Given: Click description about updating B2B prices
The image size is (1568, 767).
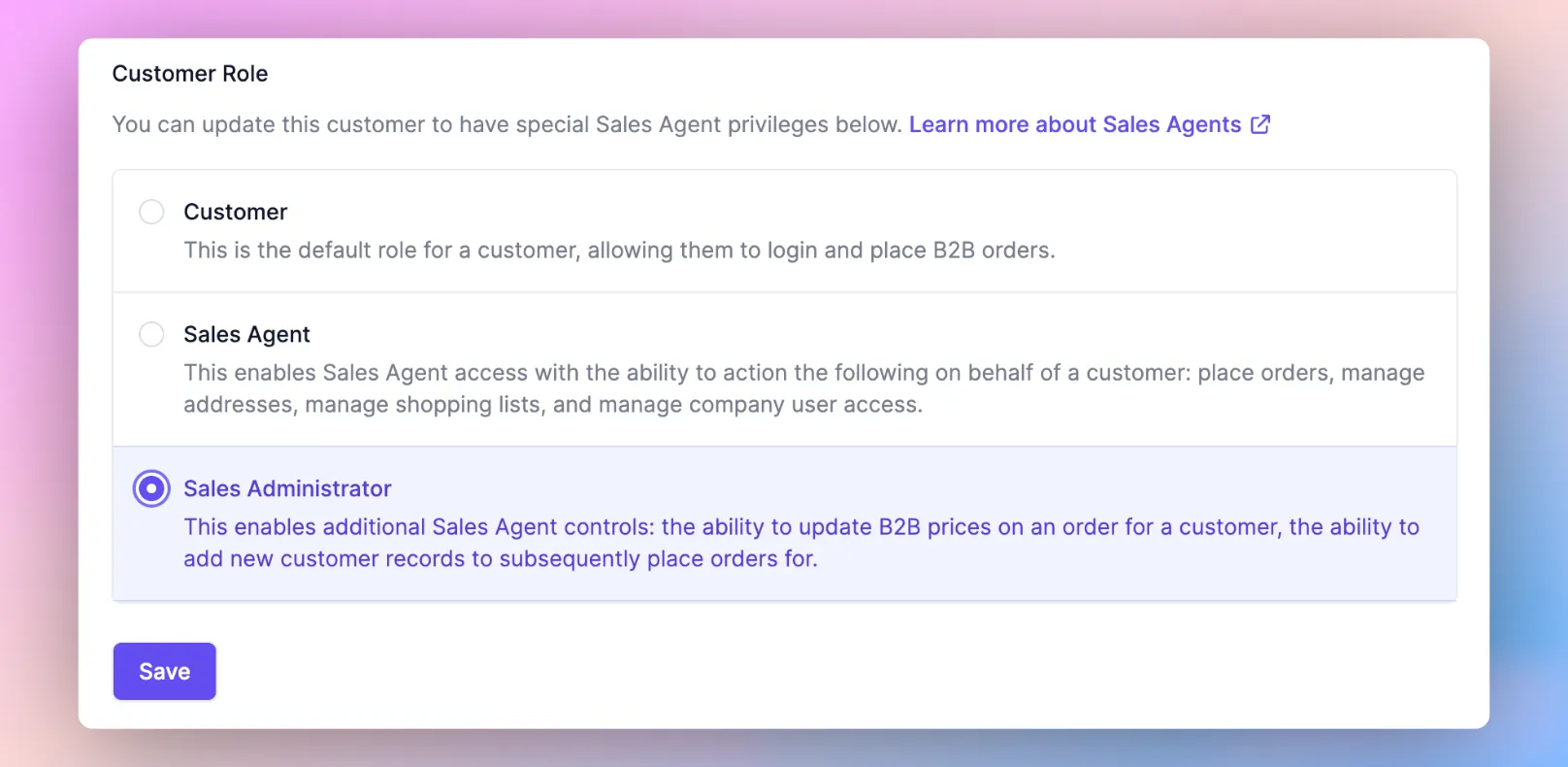Looking at the screenshot, I should pyautogui.click(x=801, y=543).
